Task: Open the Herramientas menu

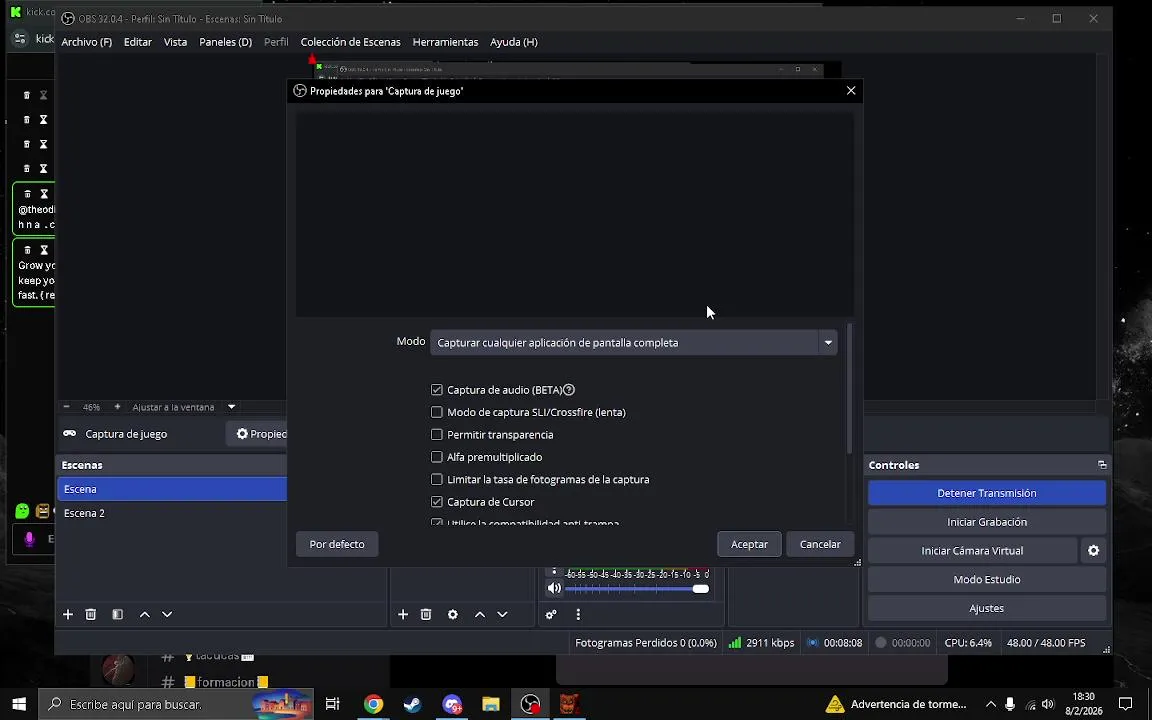Action: pos(445,42)
